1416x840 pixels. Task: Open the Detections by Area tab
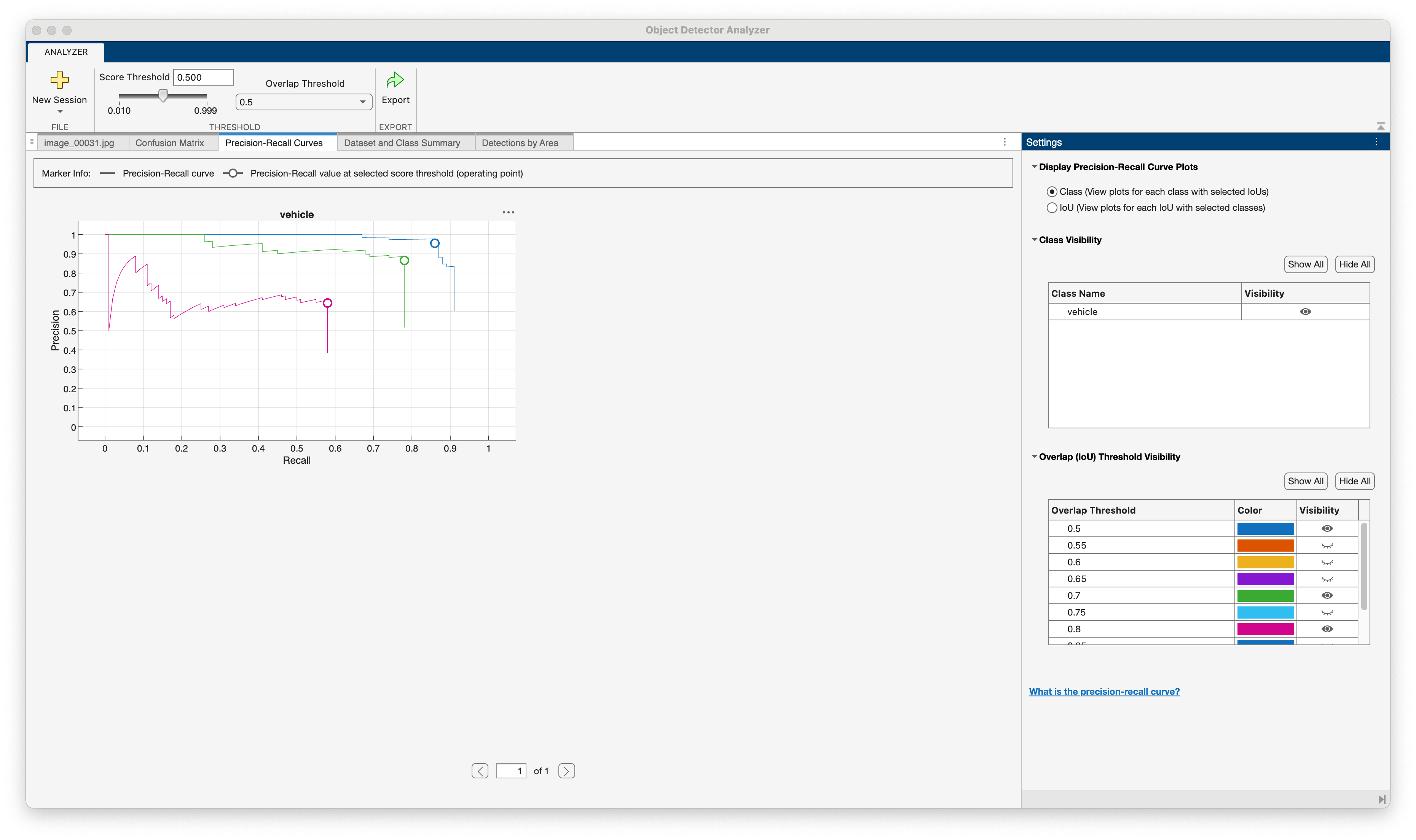click(519, 143)
